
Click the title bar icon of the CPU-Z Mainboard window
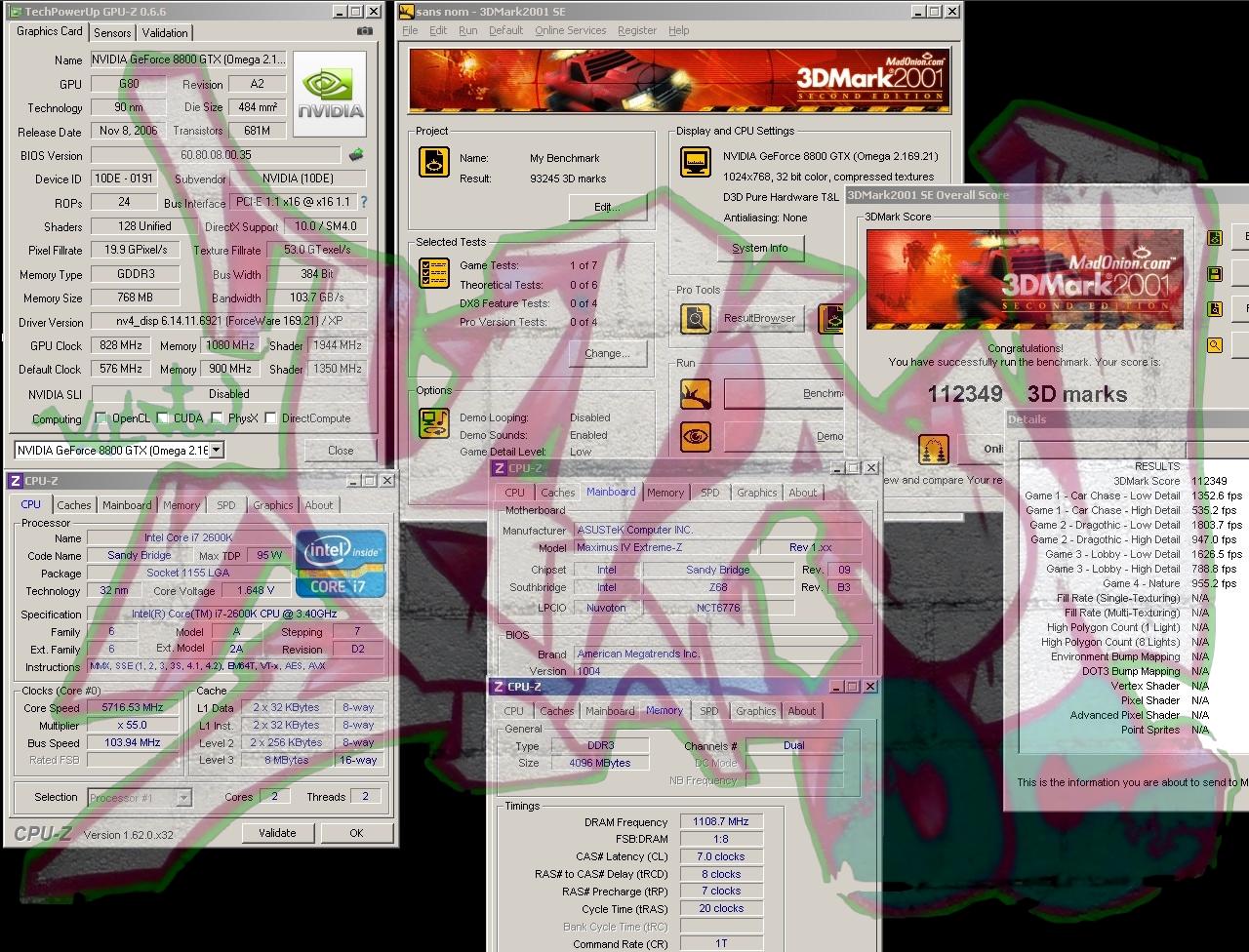pyautogui.click(x=499, y=468)
